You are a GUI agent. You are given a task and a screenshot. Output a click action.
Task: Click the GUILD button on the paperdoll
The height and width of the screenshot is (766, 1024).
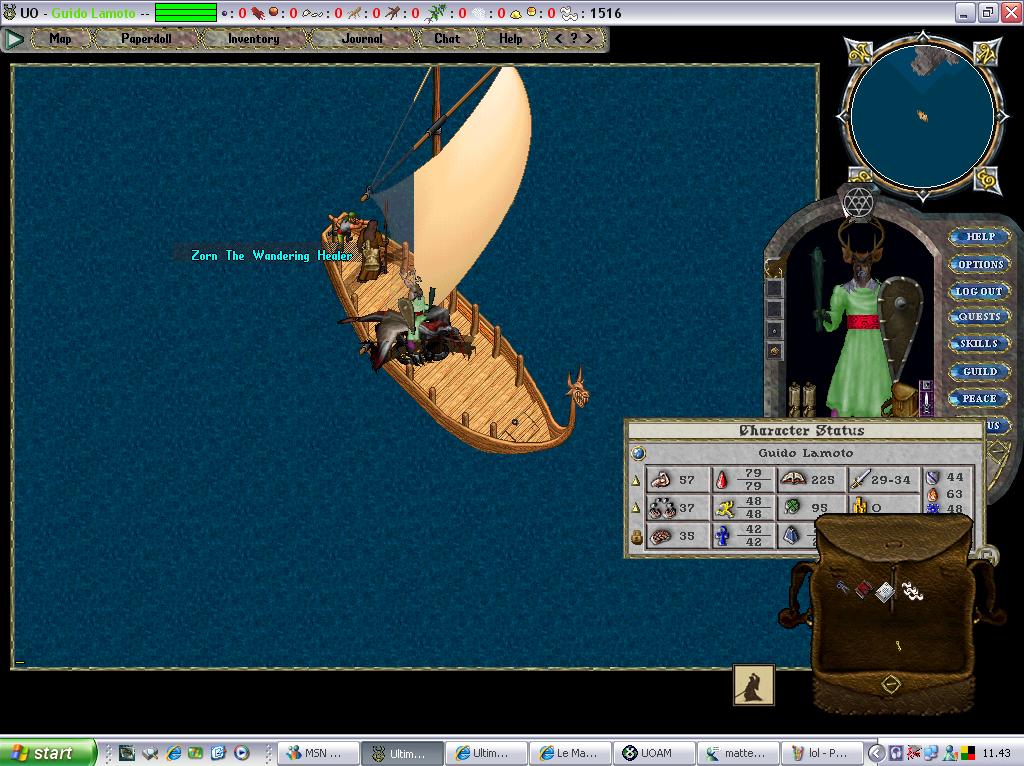tap(980, 371)
